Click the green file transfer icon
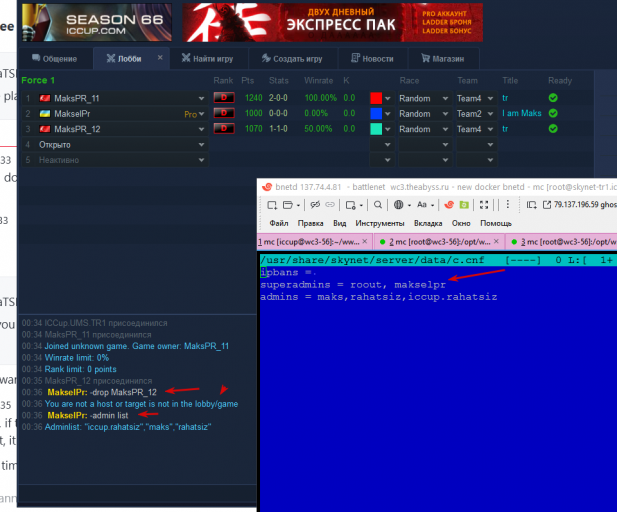 tap(464, 205)
